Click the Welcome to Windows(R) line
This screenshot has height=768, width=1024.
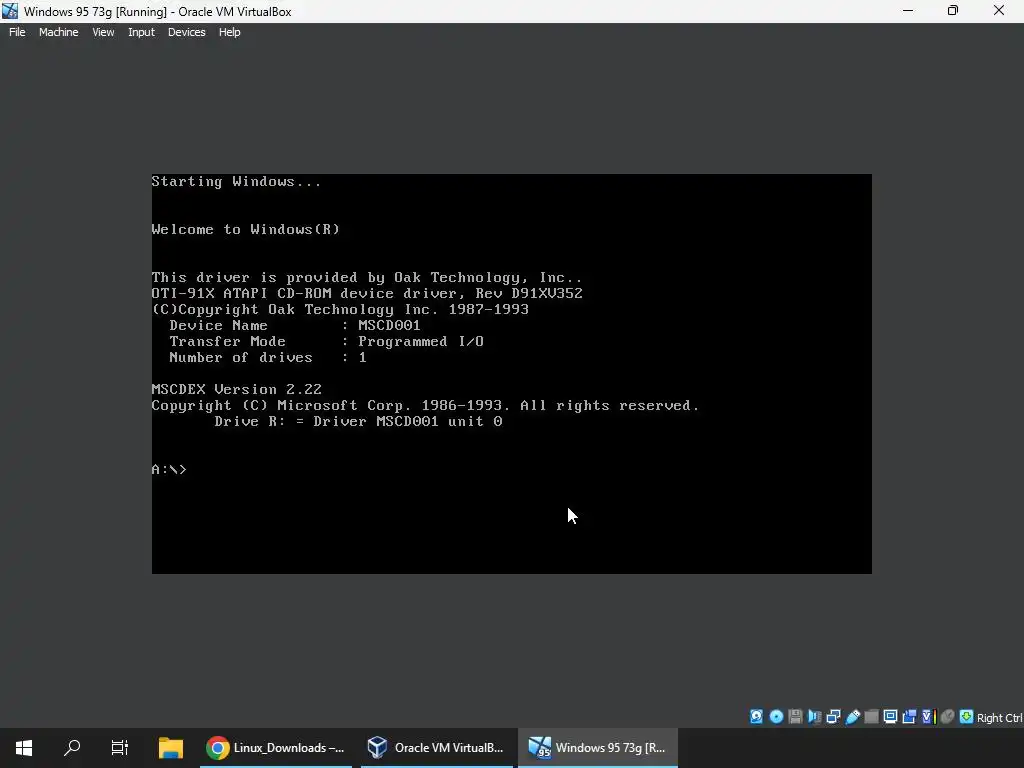[x=246, y=229]
